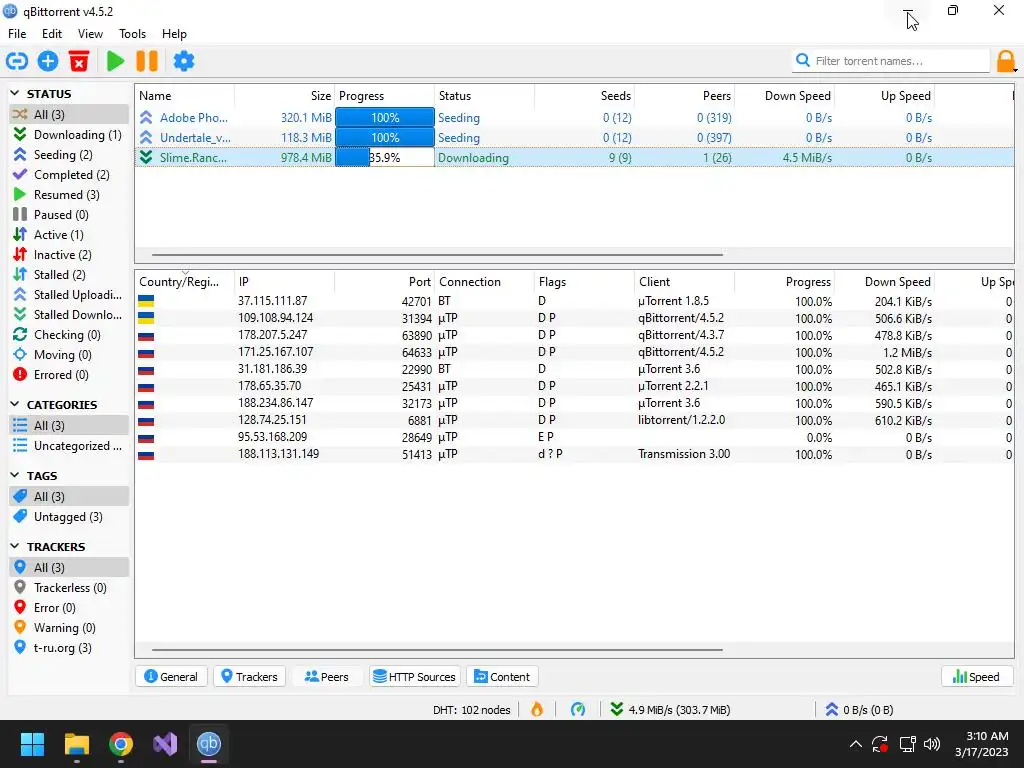Select t-ru.org (3) tracker filter
The width and height of the screenshot is (1024, 768).
69,648
